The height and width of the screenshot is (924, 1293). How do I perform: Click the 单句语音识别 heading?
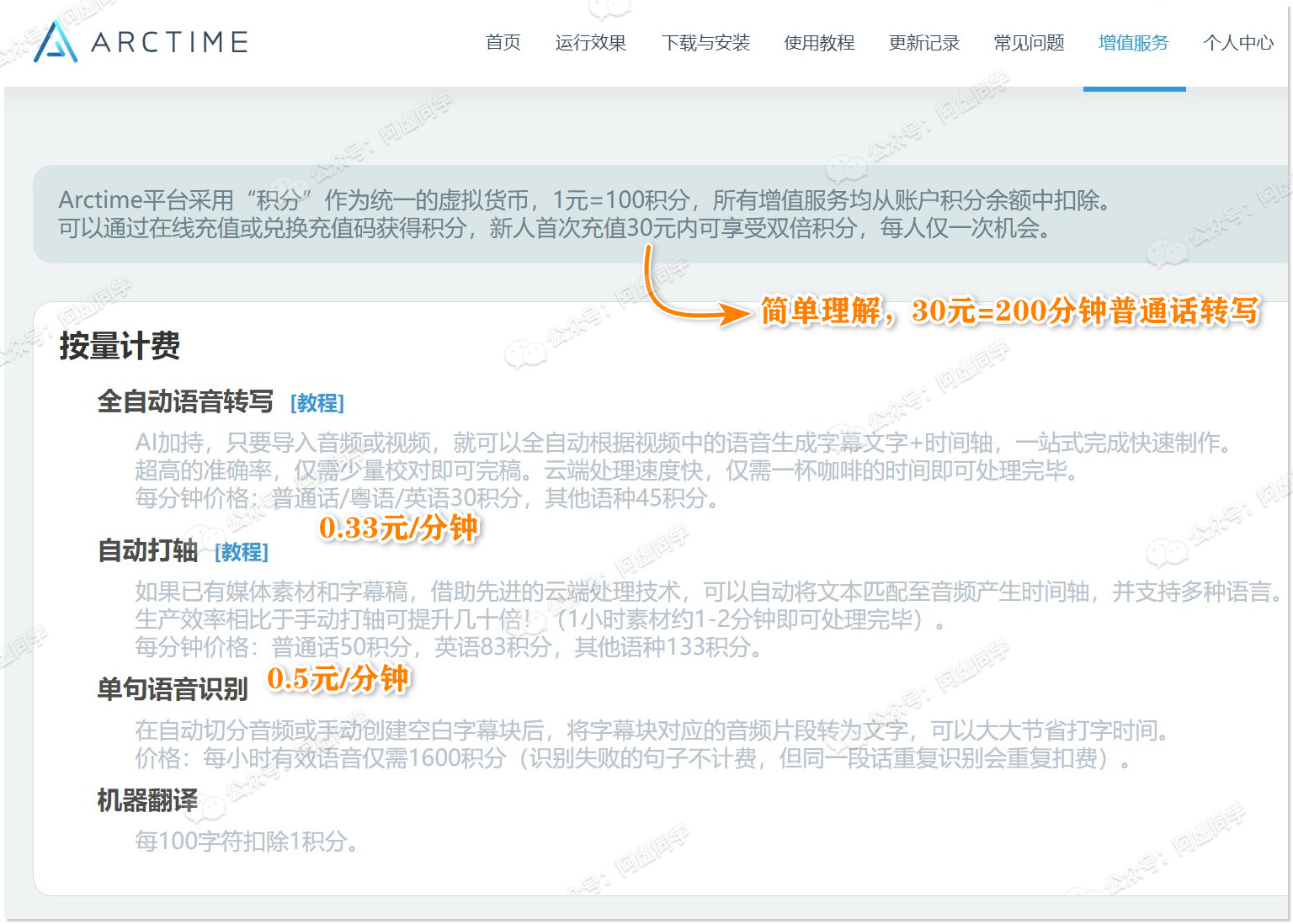tap(173, 689)
